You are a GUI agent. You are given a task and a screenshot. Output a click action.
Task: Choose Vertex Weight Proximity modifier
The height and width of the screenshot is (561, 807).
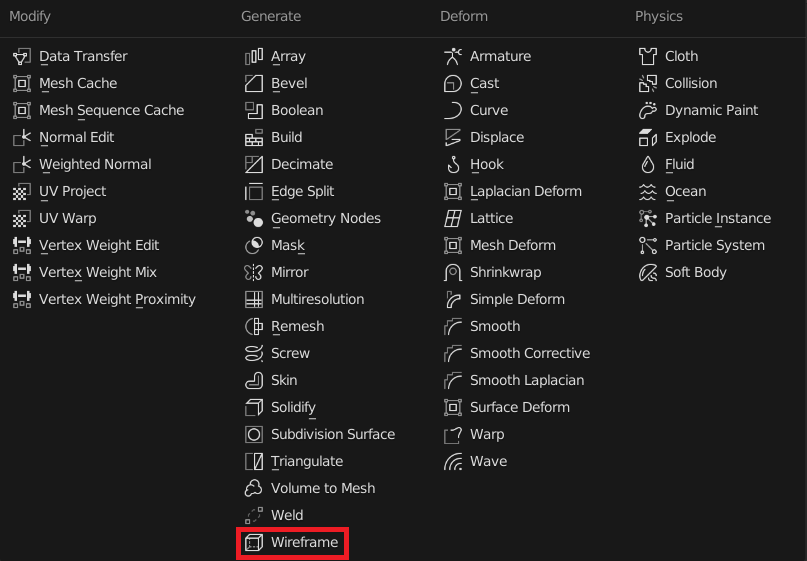117,299
